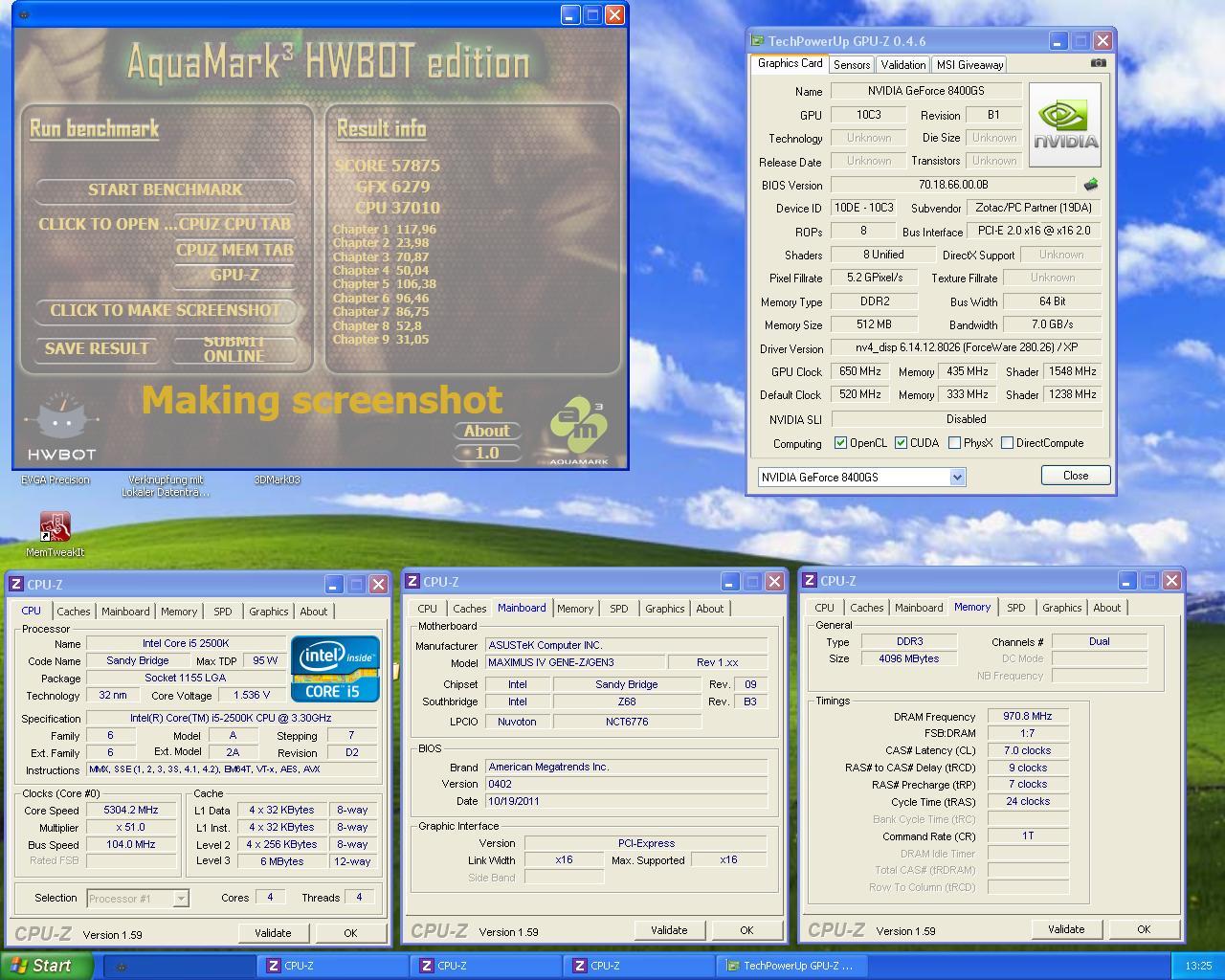Click the Driver Version nv4_disp field
This screenshot has height=980, width=1225.
point(966,348)
